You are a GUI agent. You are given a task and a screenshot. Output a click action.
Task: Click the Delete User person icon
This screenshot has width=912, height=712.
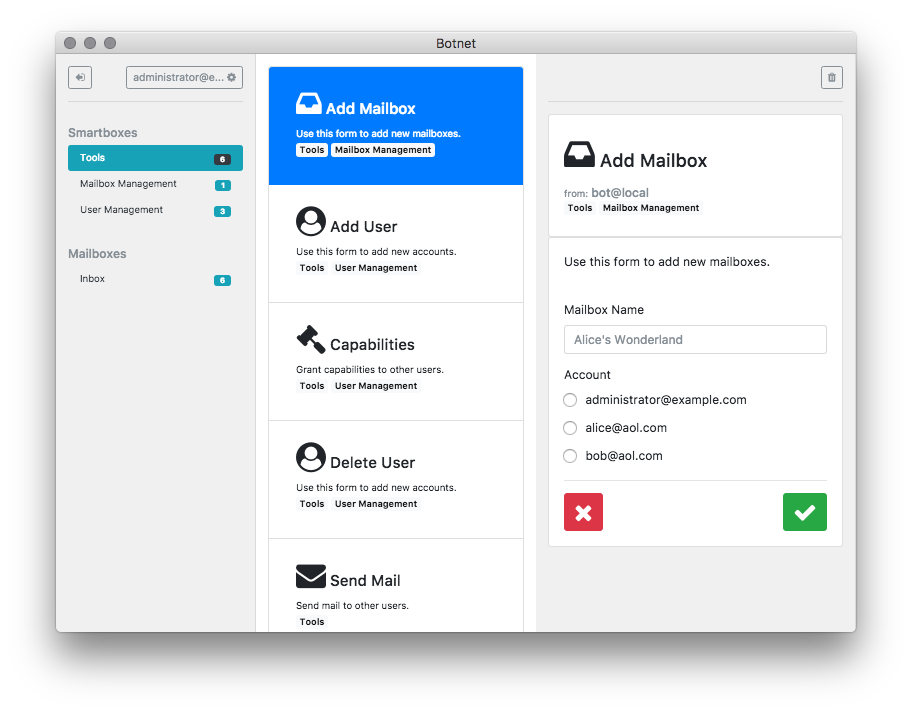click(x=311, y=457)
